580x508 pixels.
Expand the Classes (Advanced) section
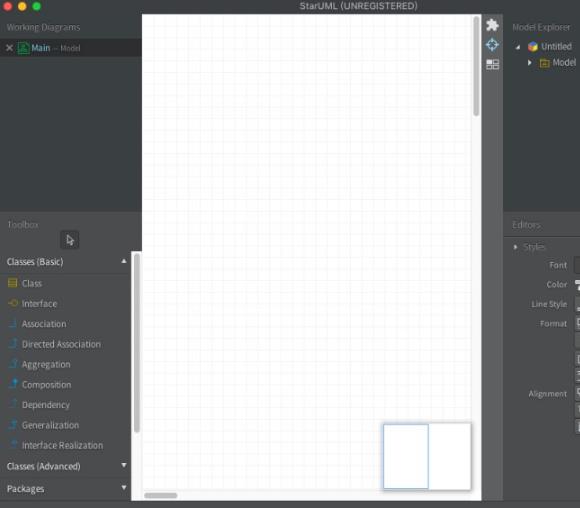[124, 465]
